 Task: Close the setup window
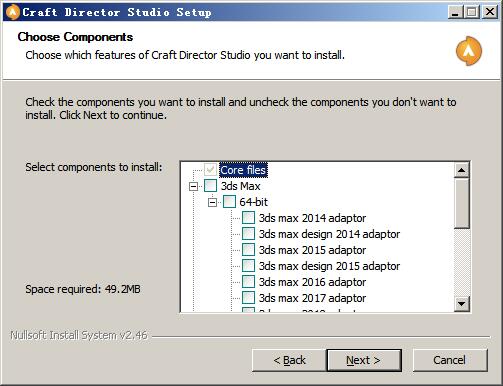point(490,12)
